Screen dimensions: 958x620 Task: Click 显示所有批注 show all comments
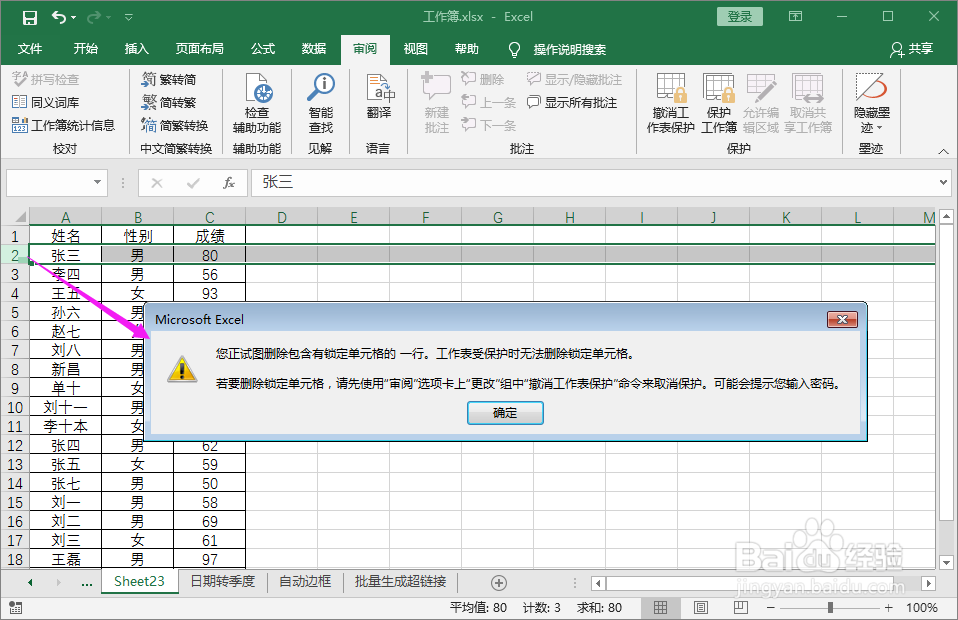(572, 103)
